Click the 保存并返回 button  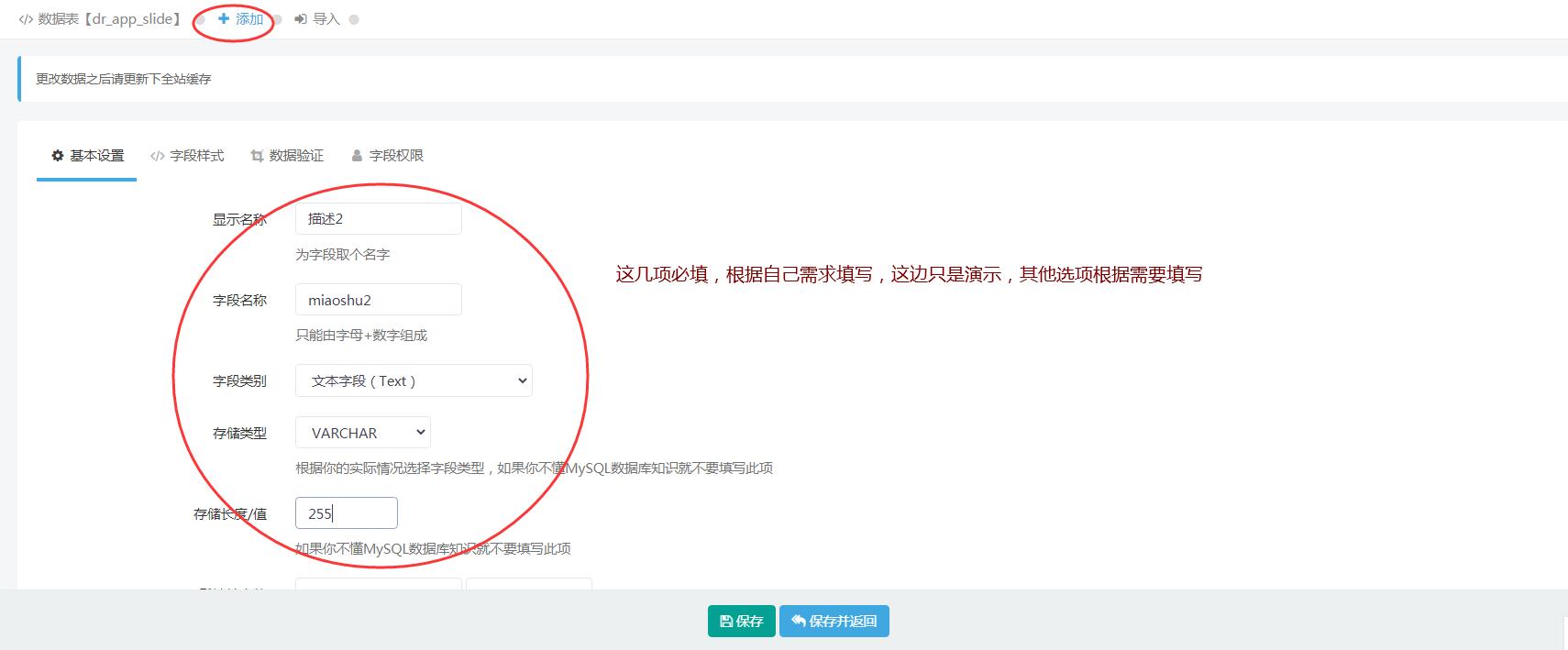point(834,622)
